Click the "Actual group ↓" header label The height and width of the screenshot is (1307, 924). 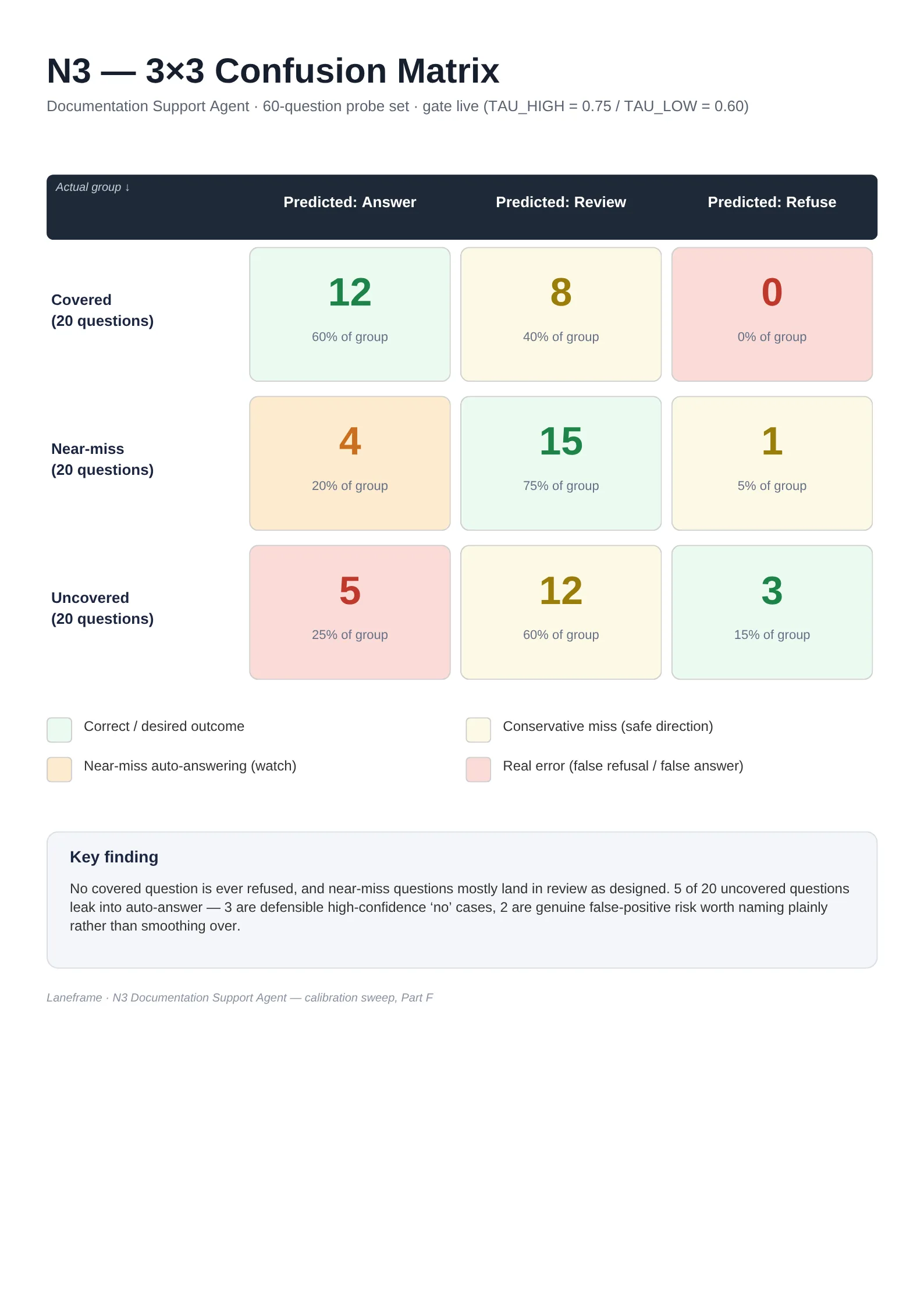(x=93, y=187)
